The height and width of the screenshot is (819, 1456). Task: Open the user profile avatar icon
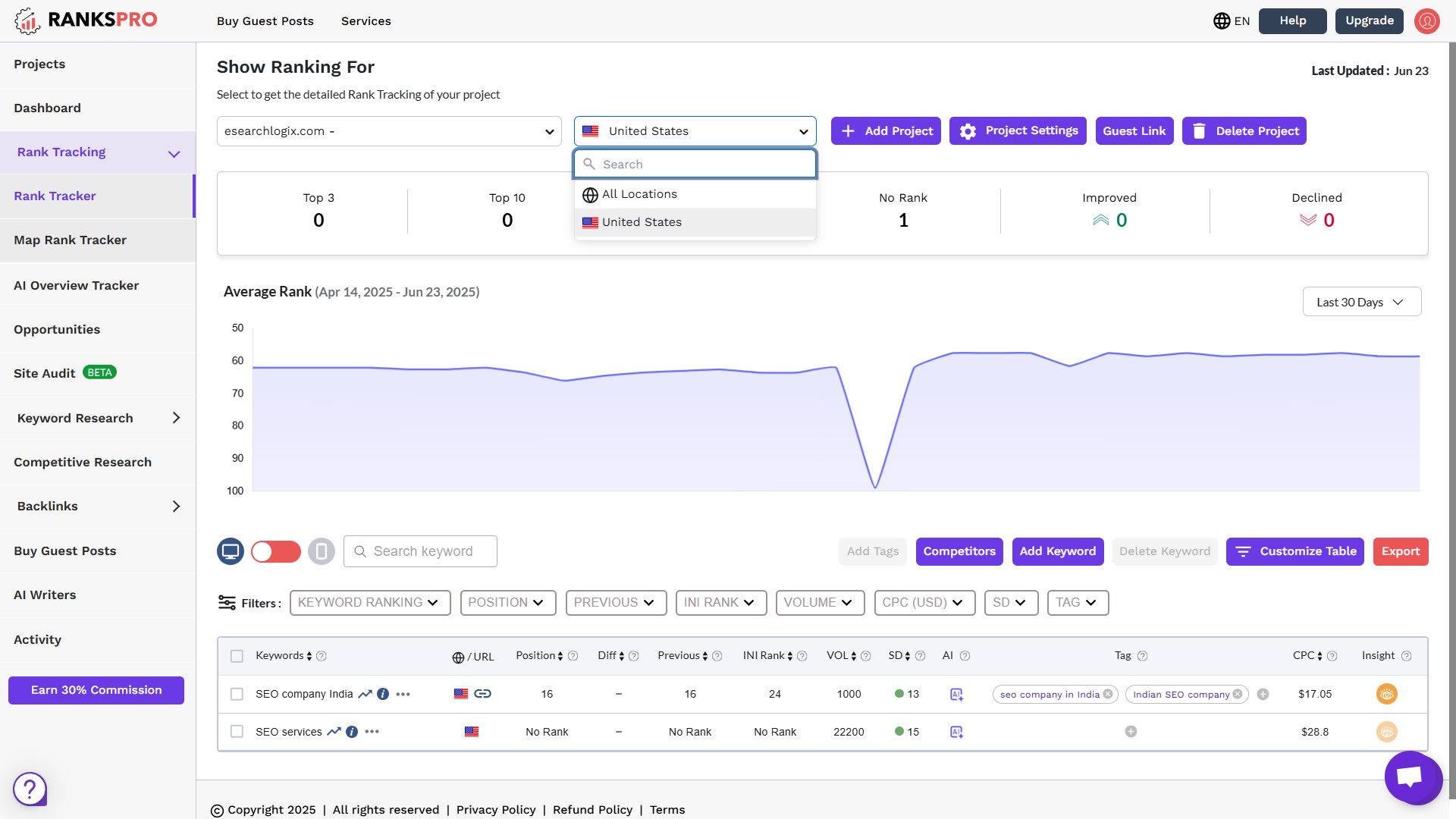click(x=1427, y=21)
